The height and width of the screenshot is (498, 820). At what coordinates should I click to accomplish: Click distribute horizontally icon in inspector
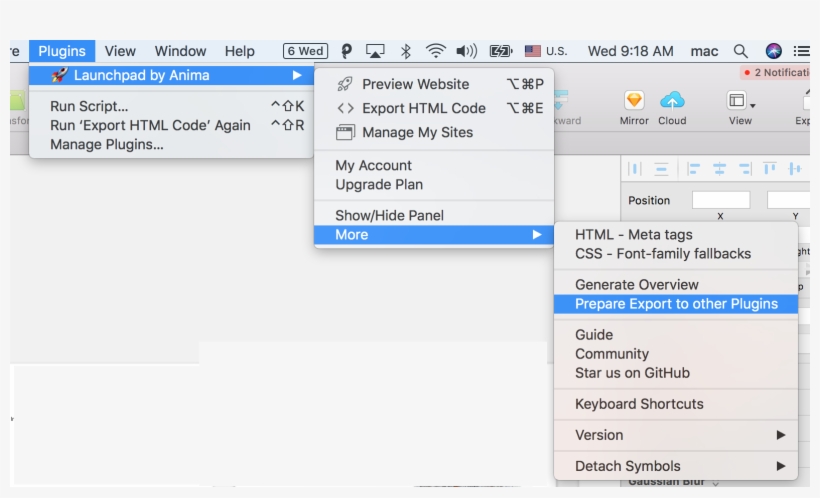(x=635, y=169)
